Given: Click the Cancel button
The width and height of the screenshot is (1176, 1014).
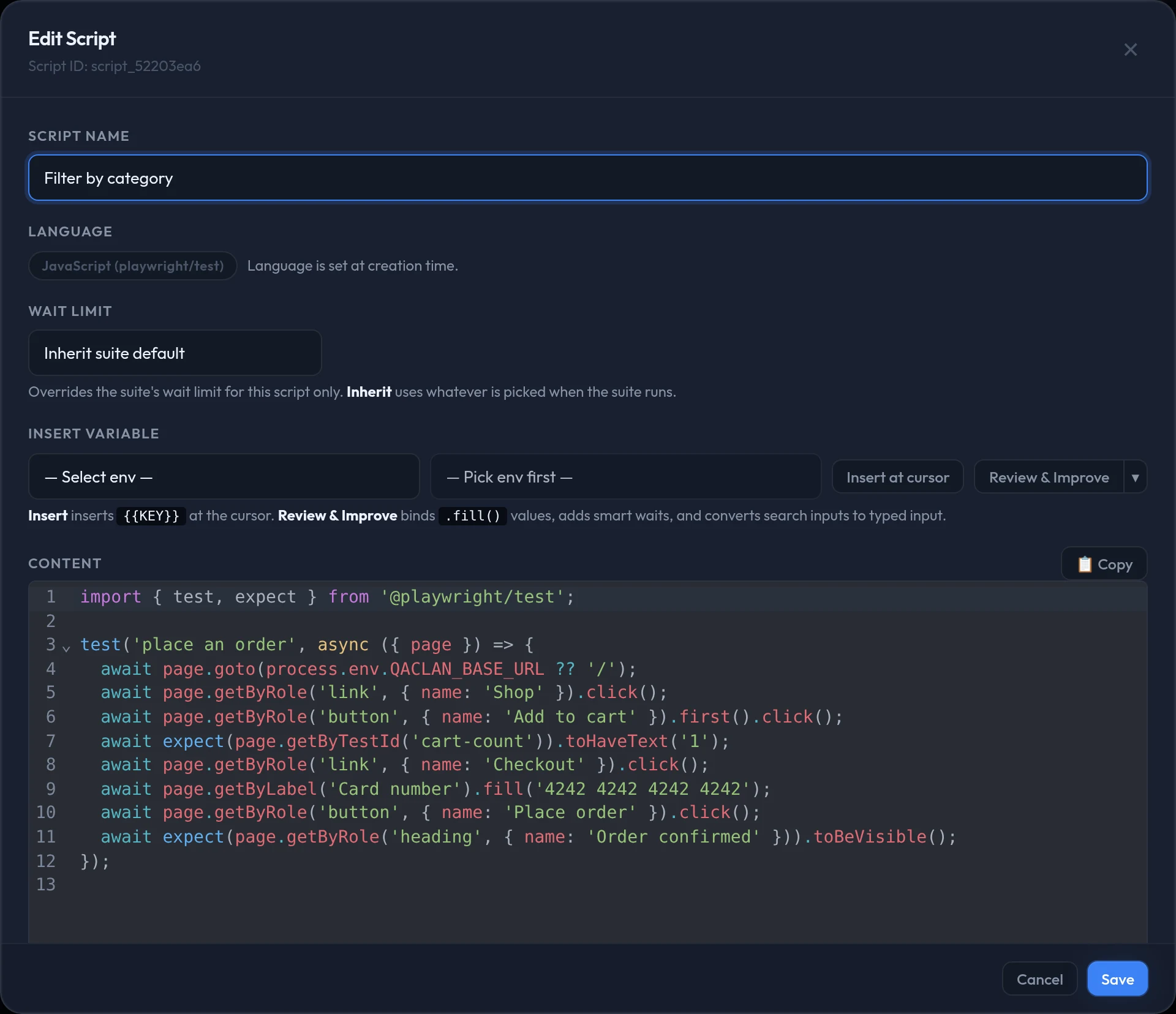Looking at the screenshot, I should (1039, 979).
